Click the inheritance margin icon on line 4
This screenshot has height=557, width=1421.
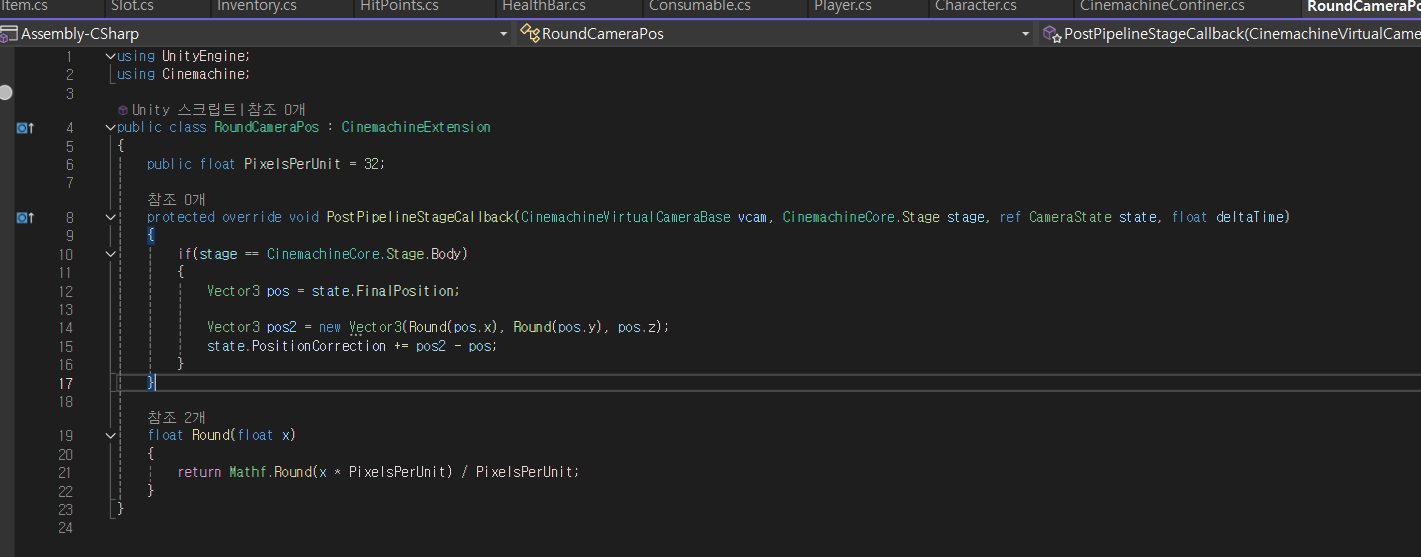pyautogui.click(x=25, y=128)
